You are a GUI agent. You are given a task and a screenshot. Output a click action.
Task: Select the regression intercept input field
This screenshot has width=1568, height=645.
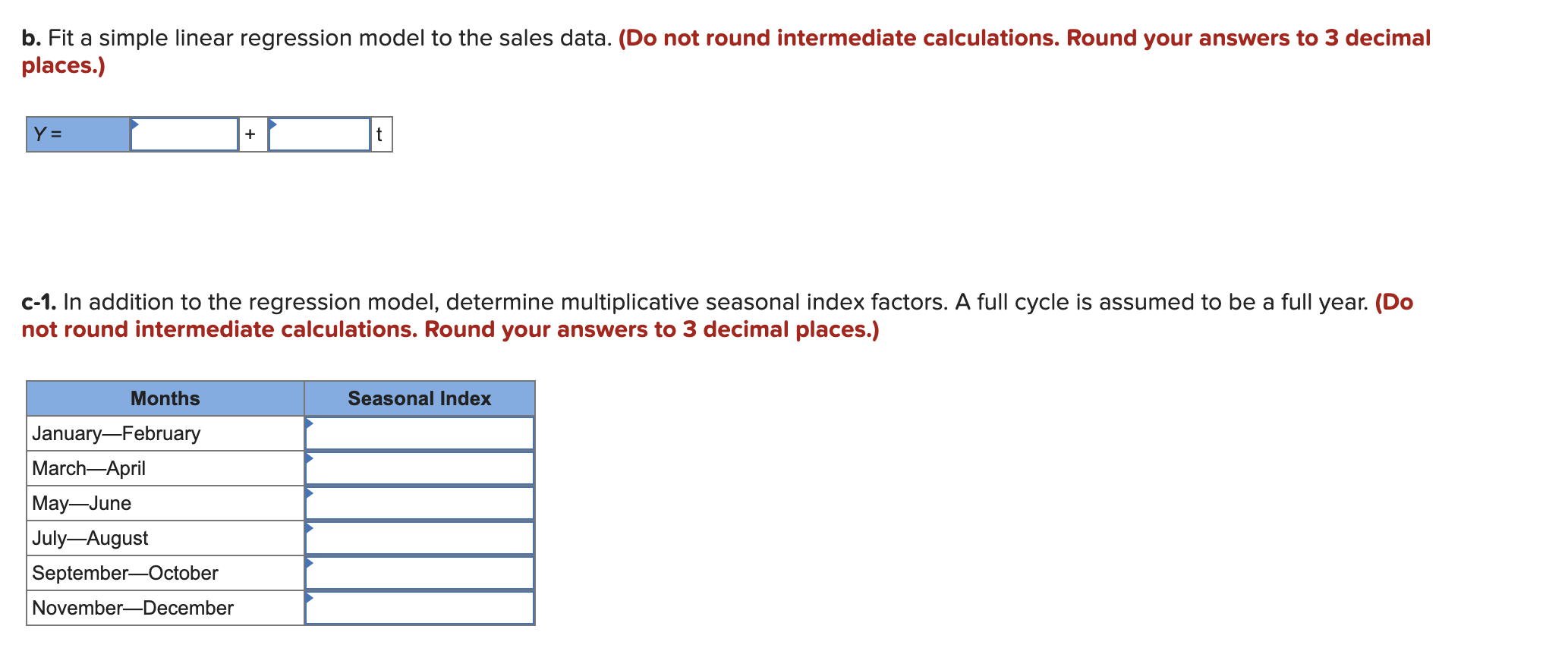point(184,134)
